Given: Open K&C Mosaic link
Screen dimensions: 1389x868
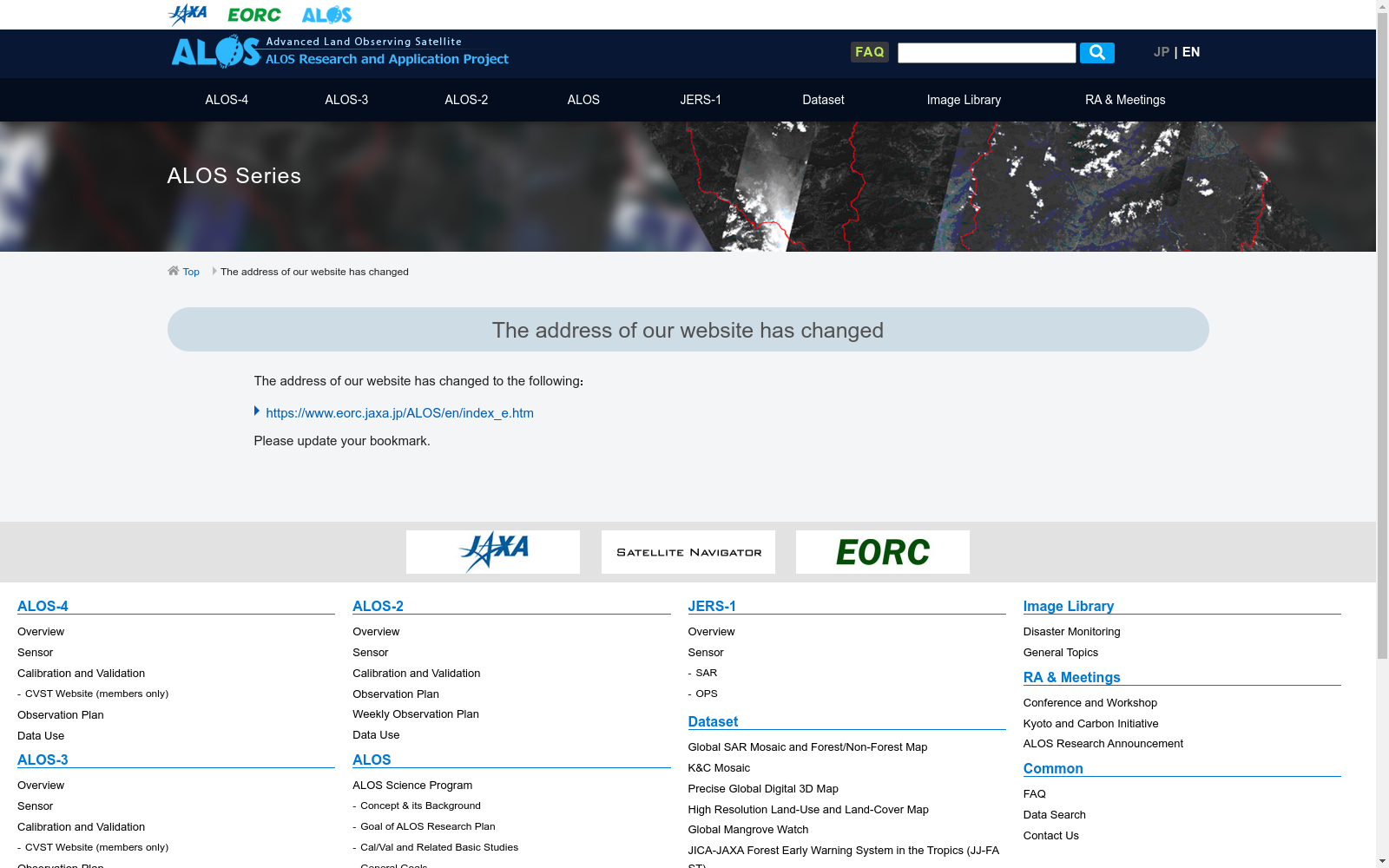Looking at the screenshot, I should pos(719,767).
